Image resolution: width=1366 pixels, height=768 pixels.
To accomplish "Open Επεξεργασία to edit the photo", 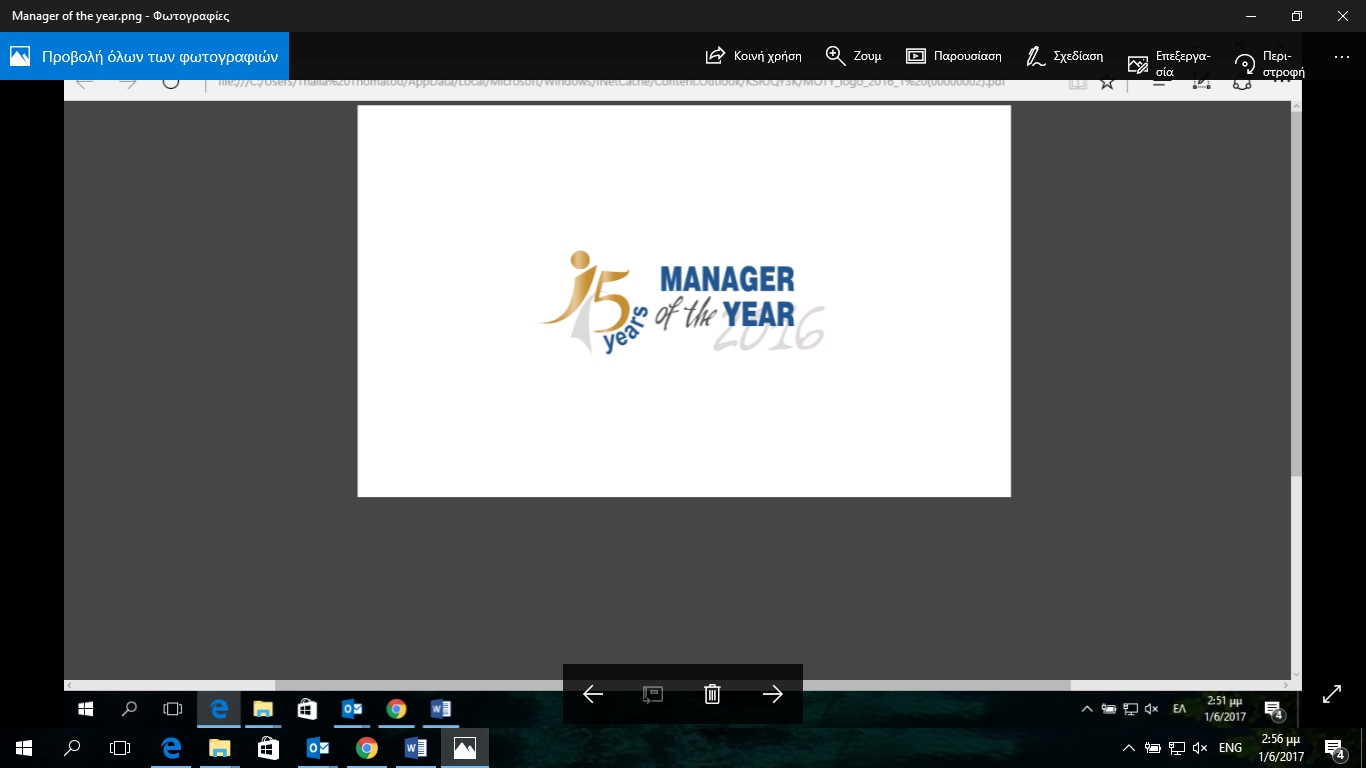I will 1138,62.
